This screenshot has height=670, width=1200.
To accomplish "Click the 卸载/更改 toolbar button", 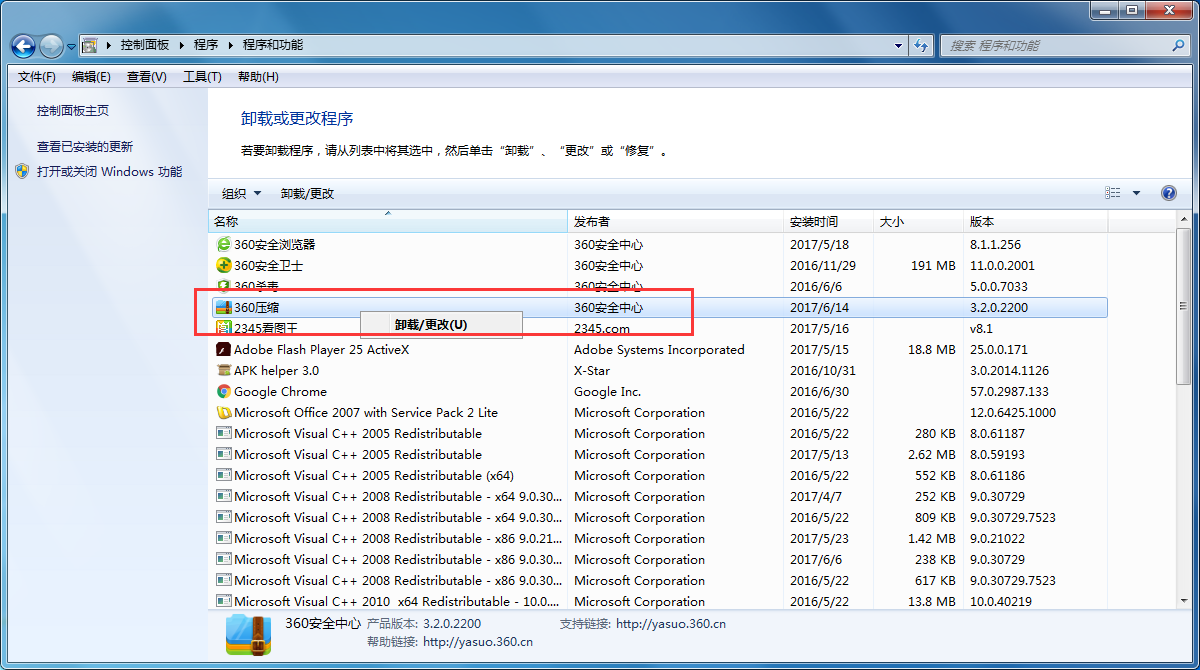I will (x=307, y=193).
